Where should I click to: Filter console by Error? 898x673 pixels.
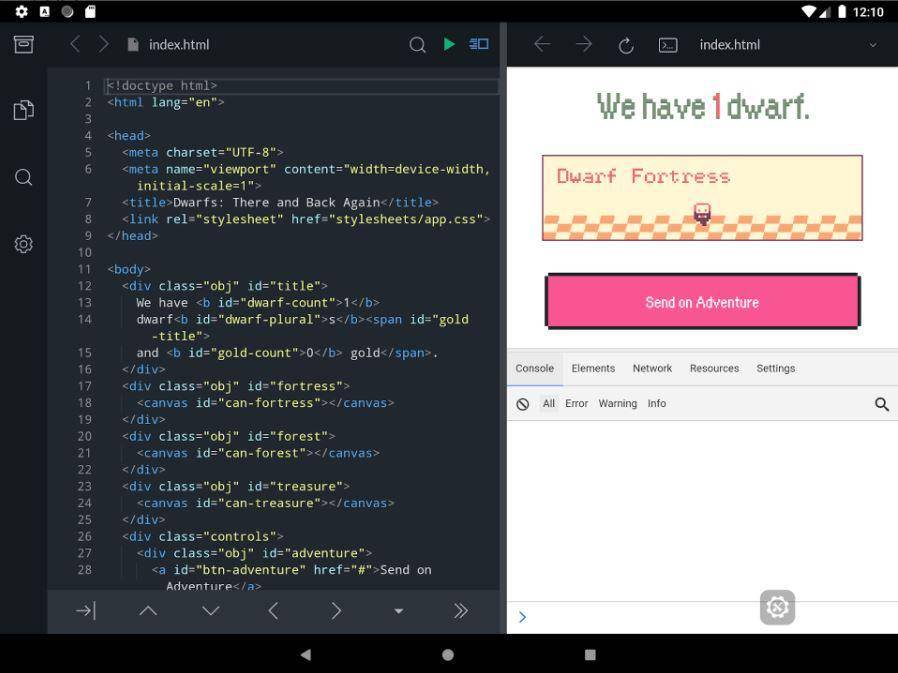pos(576,403)
